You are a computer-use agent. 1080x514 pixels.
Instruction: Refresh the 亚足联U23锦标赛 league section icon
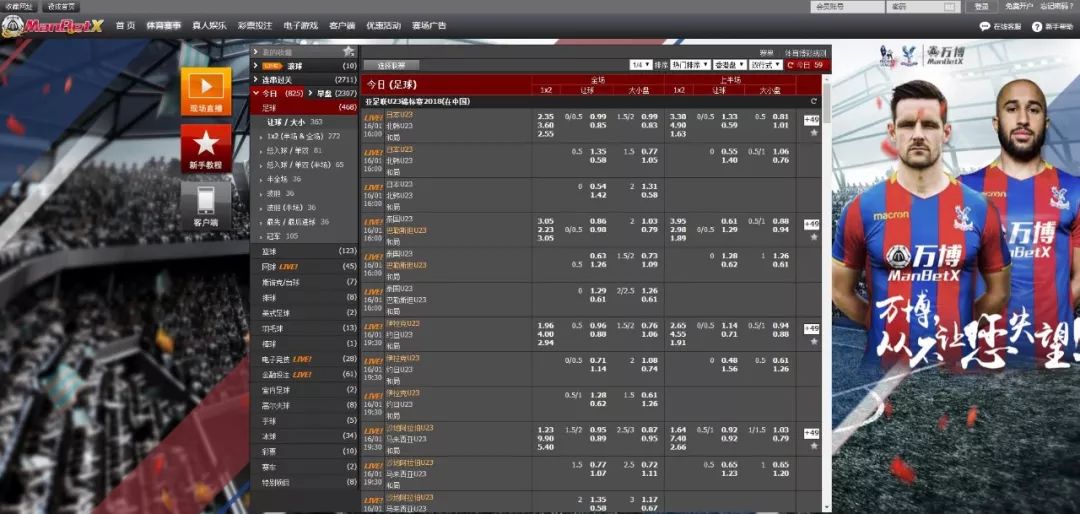(813, 101)
